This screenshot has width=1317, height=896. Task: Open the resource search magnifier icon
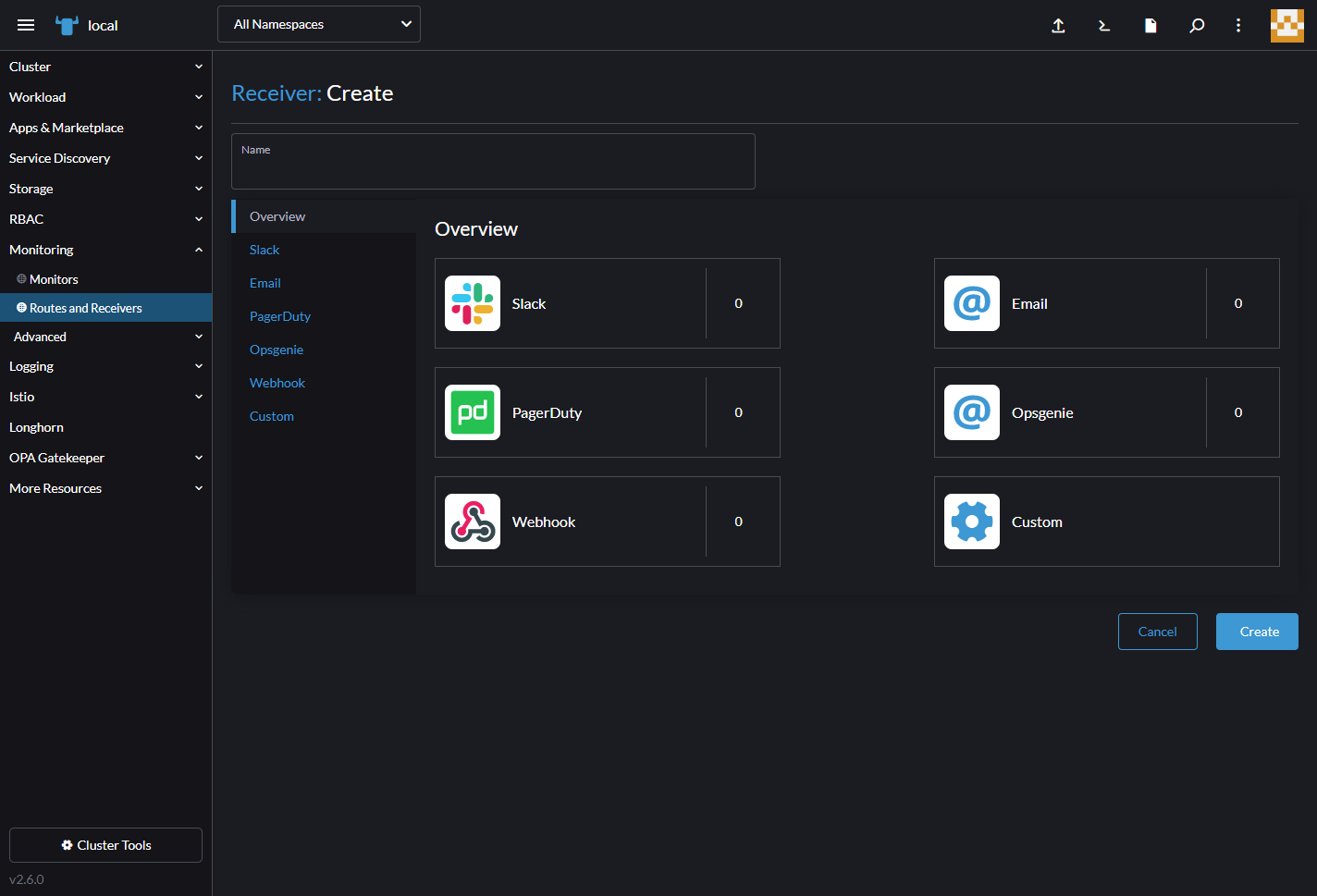1197,26
